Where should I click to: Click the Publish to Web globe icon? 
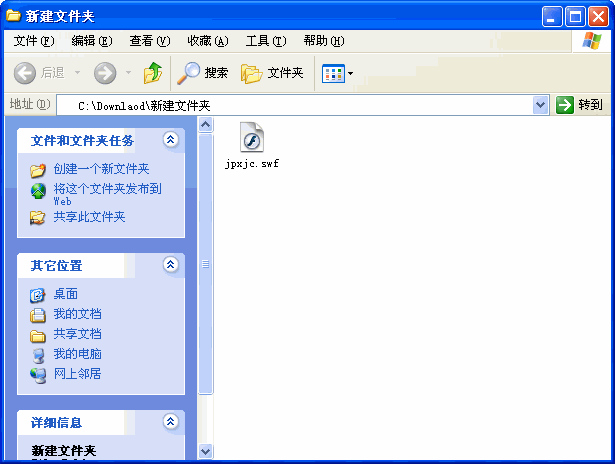point(38,191)
